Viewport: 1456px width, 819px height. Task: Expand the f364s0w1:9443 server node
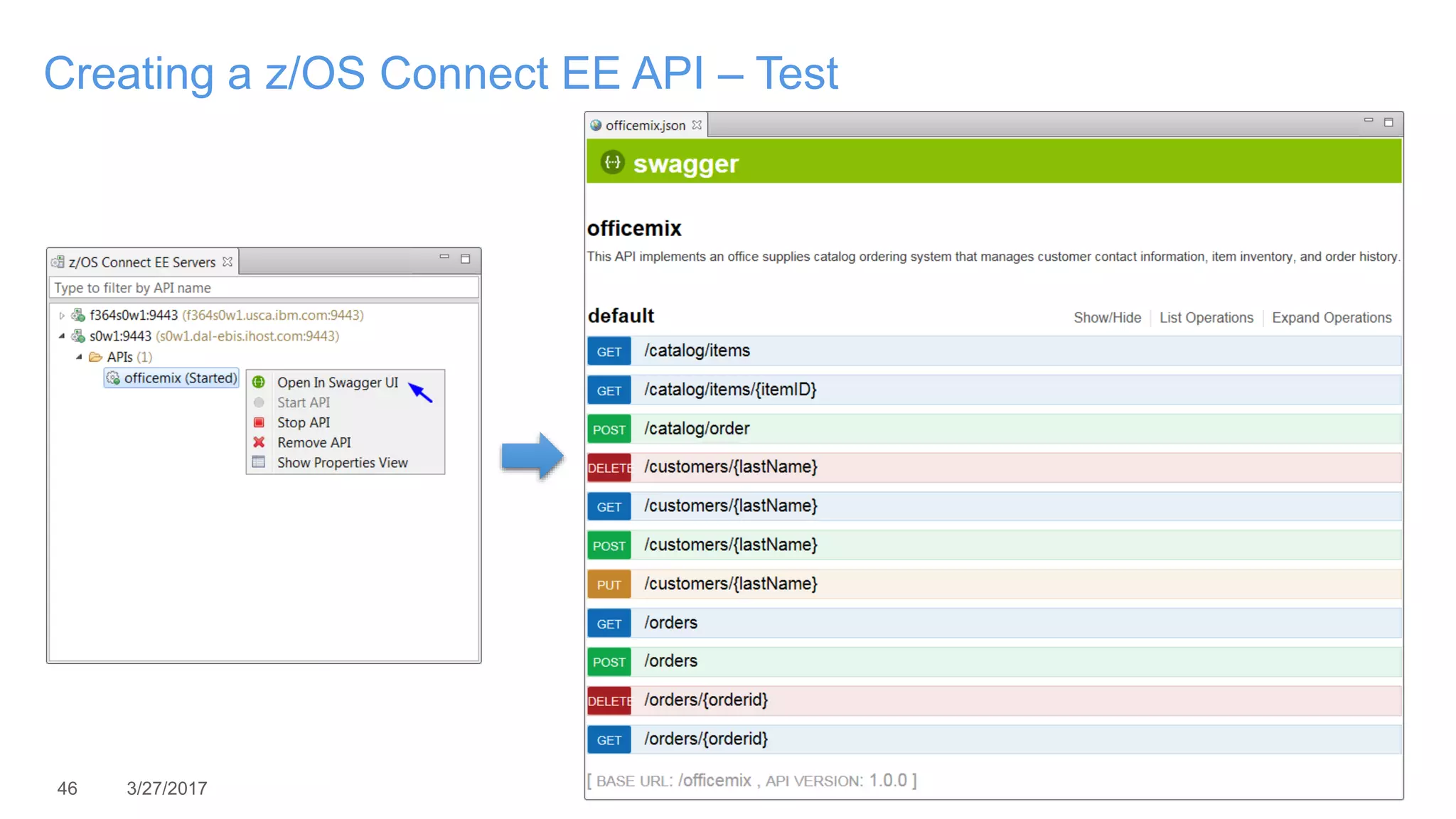click(62, 315)
